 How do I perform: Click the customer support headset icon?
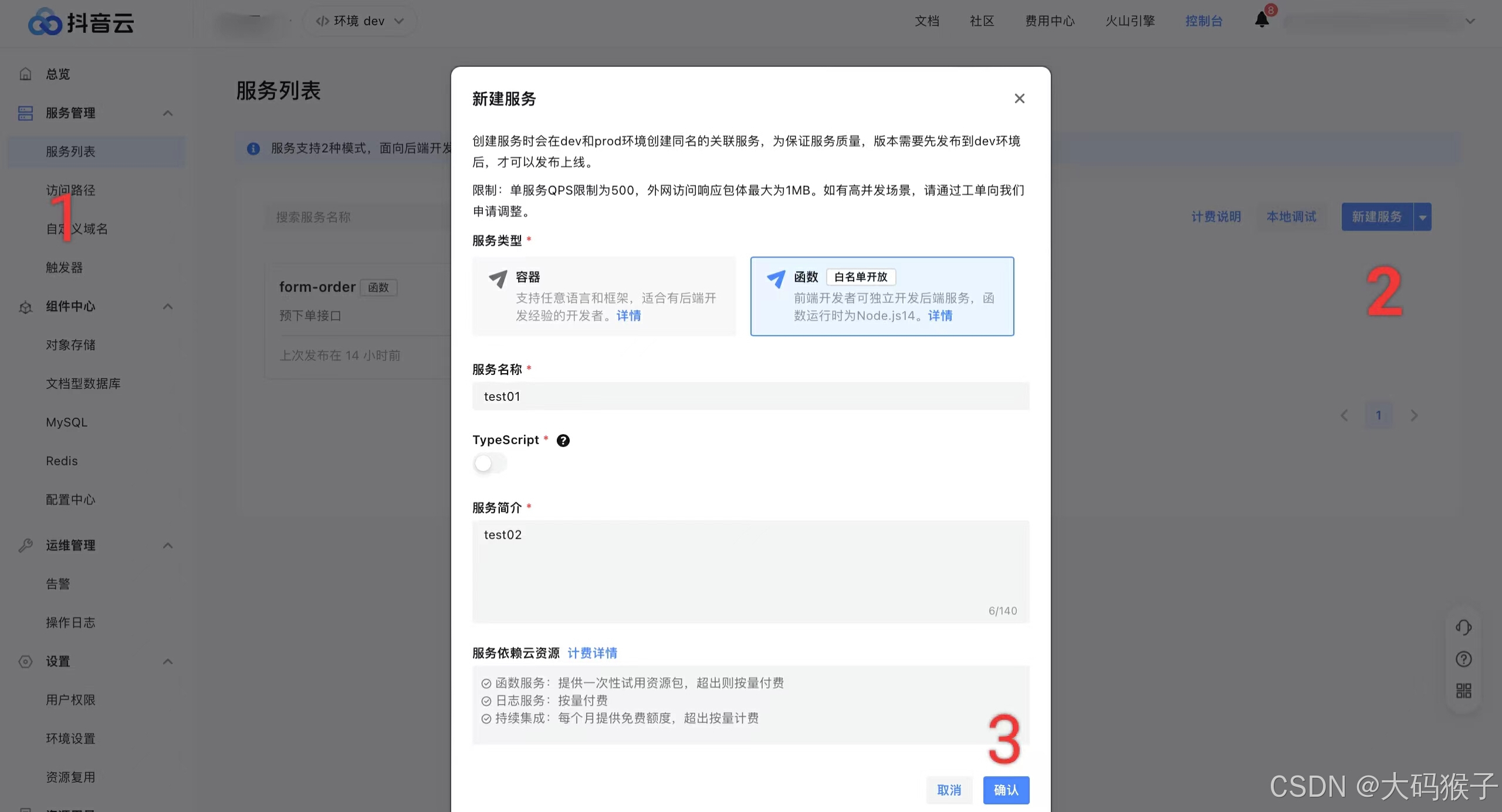point(1463,627)
